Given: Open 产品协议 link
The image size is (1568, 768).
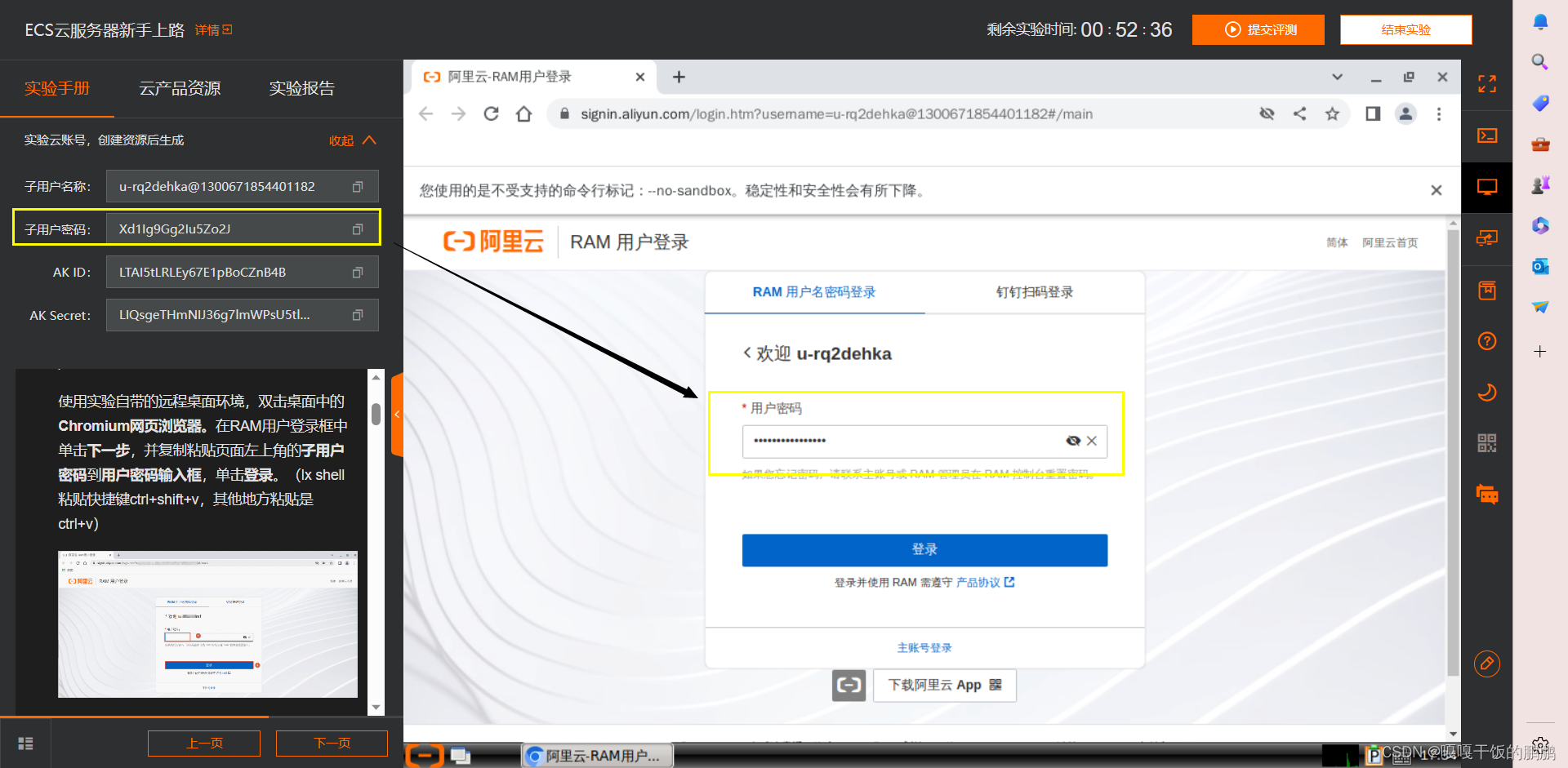Looking at the screenshot, I should [x=985, y=582].
